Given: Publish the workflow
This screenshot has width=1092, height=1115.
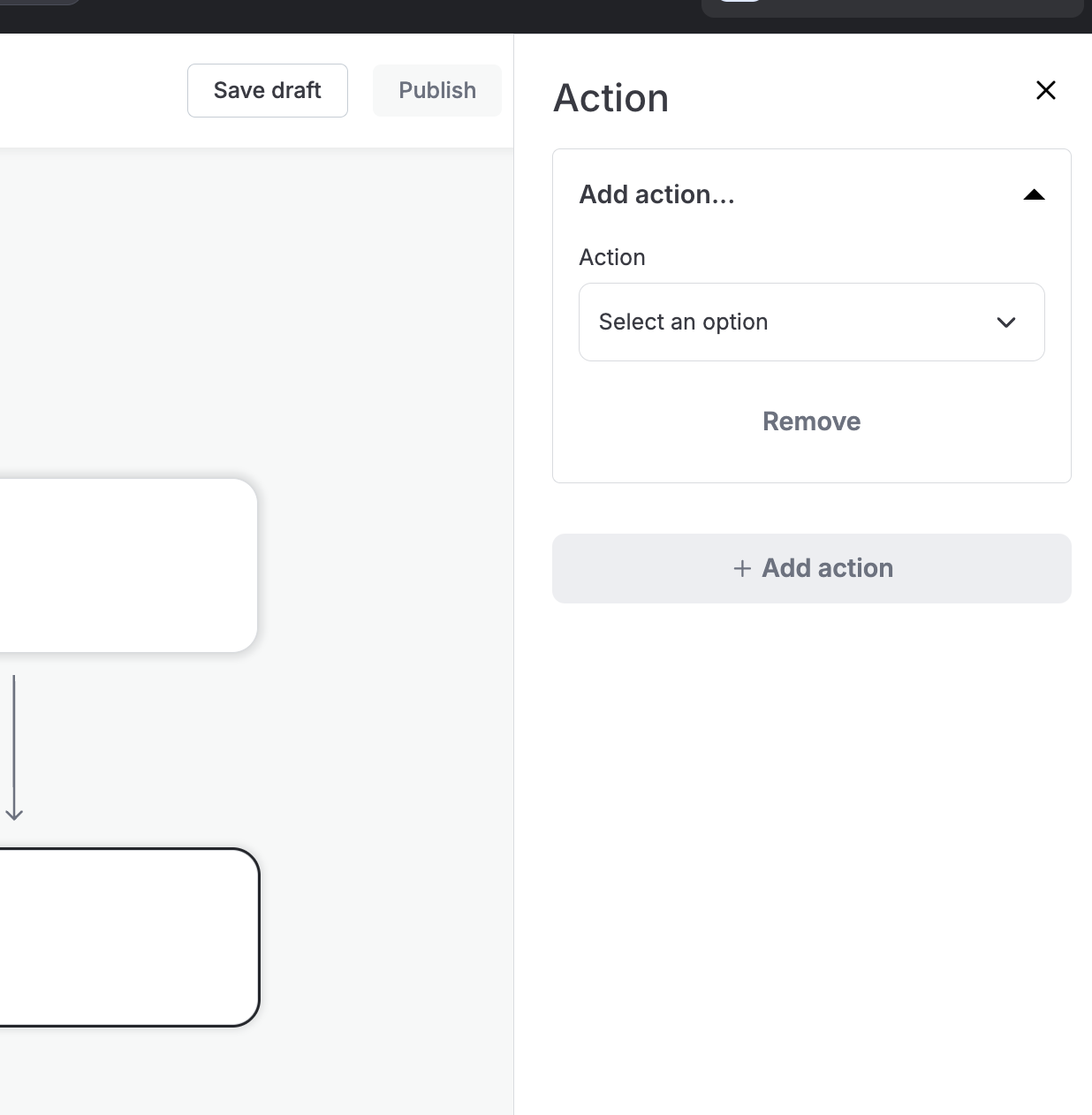Looking at the screenshot, I should coord(436,90).
